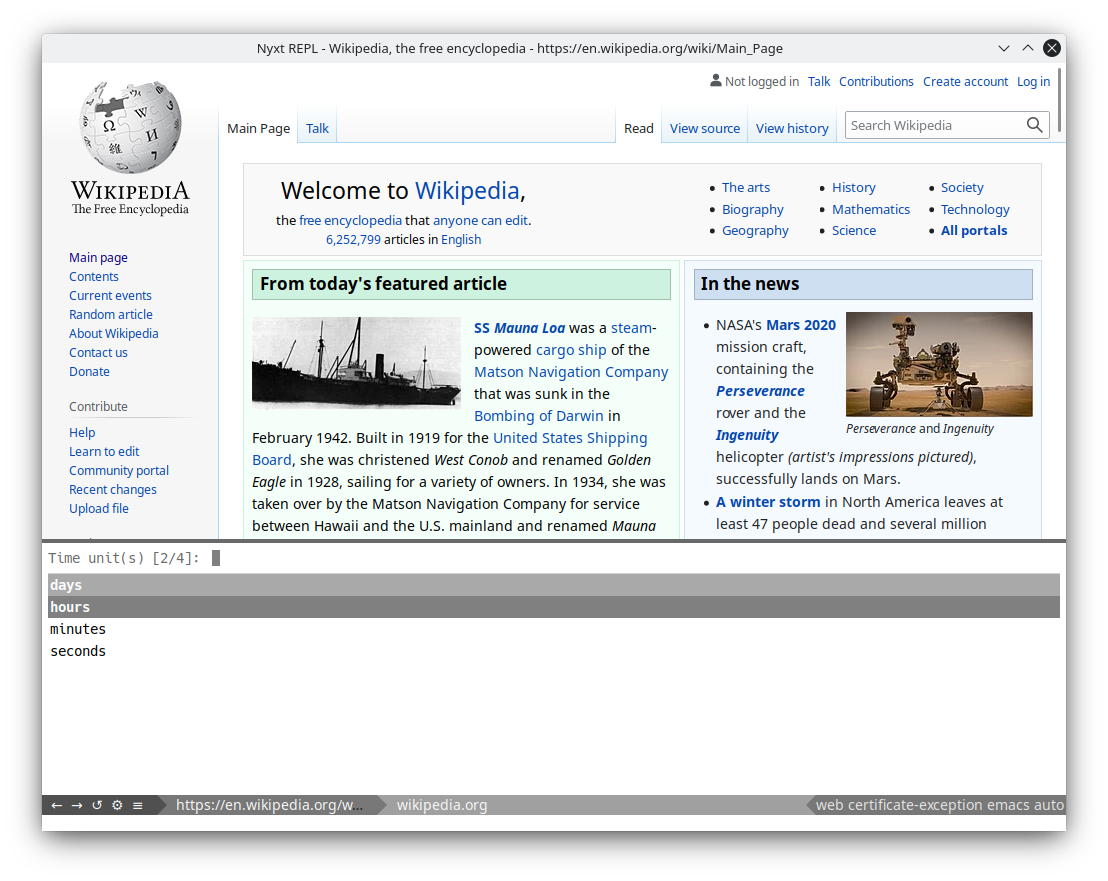Click the Wikipedia globe logo

coord(130,127)
